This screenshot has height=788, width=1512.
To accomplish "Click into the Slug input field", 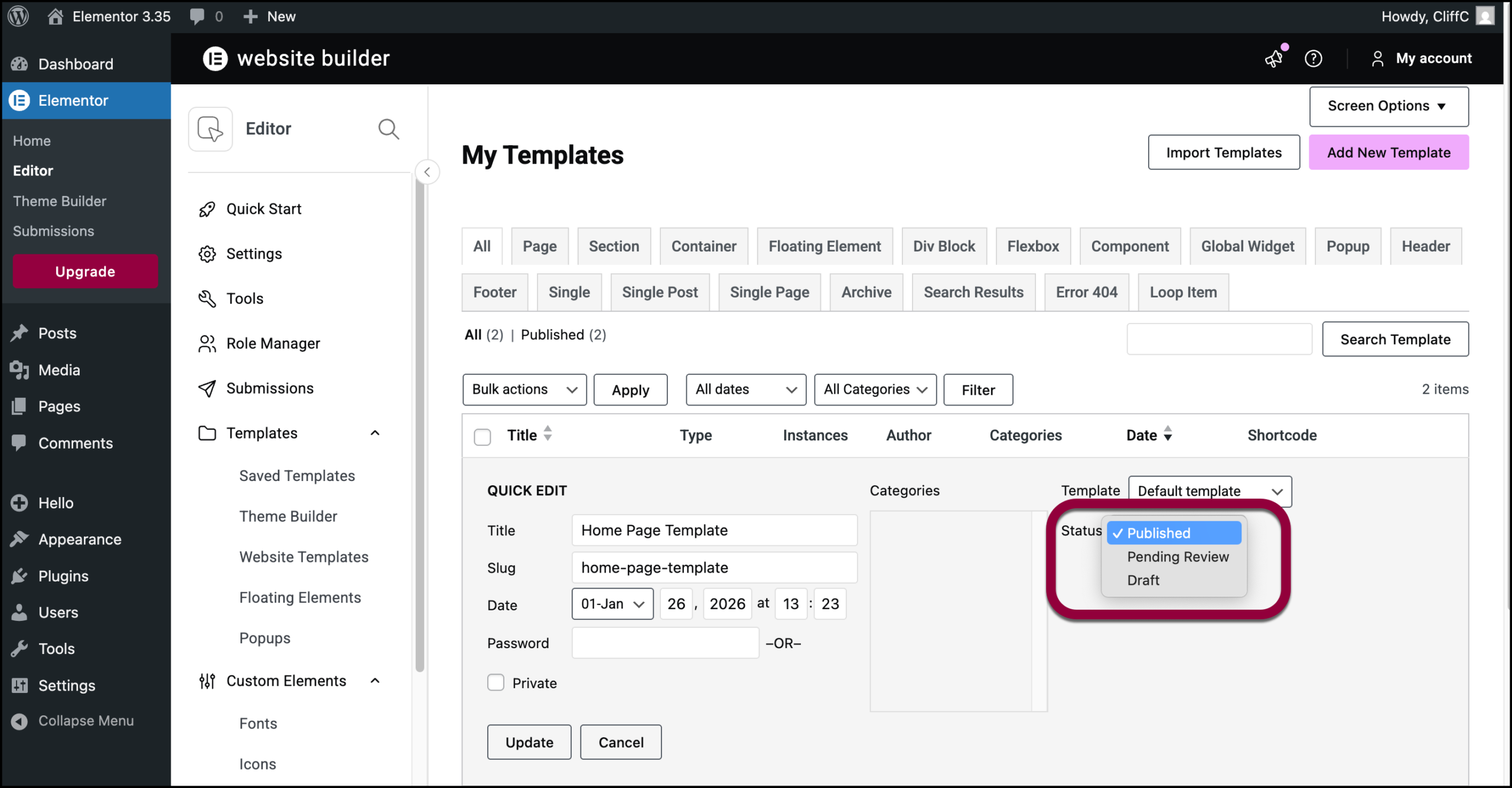I will 713,567.
